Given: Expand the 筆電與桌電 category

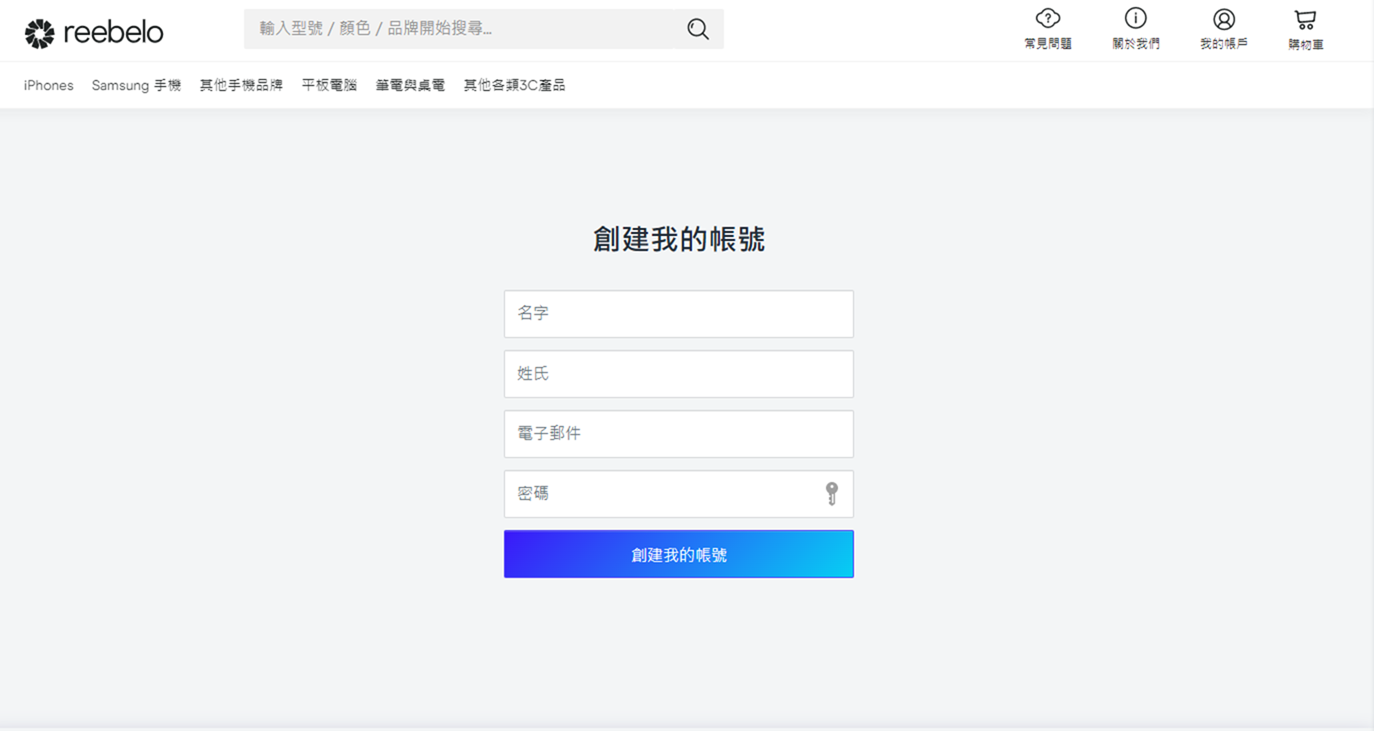Looking at the screenshot, I should 410,86.
